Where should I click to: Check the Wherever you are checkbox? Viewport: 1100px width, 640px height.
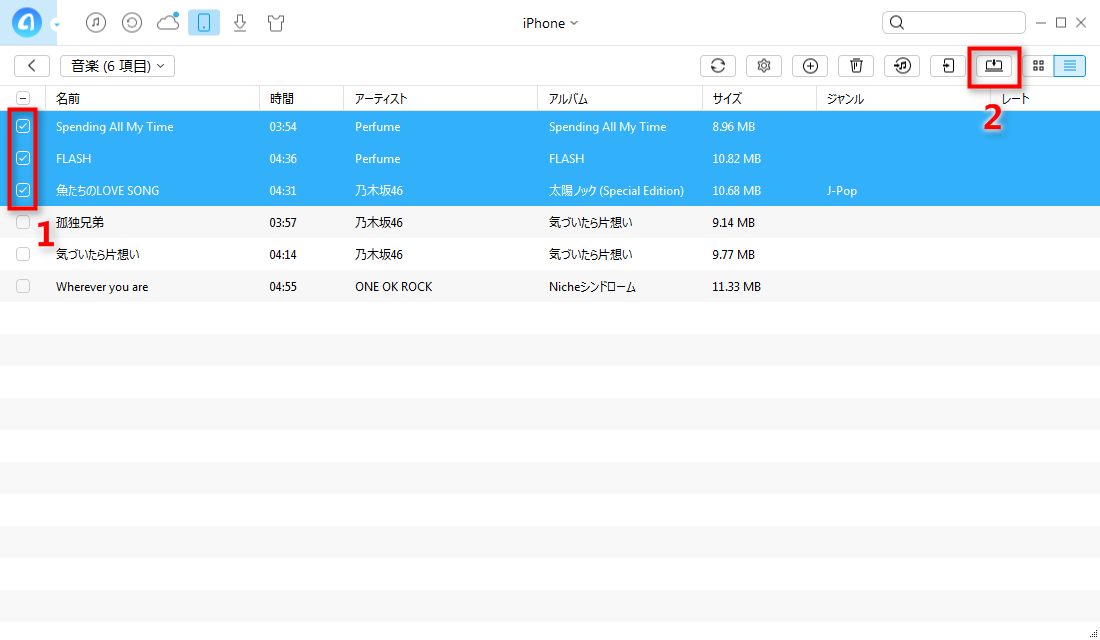tap(23, 286)
